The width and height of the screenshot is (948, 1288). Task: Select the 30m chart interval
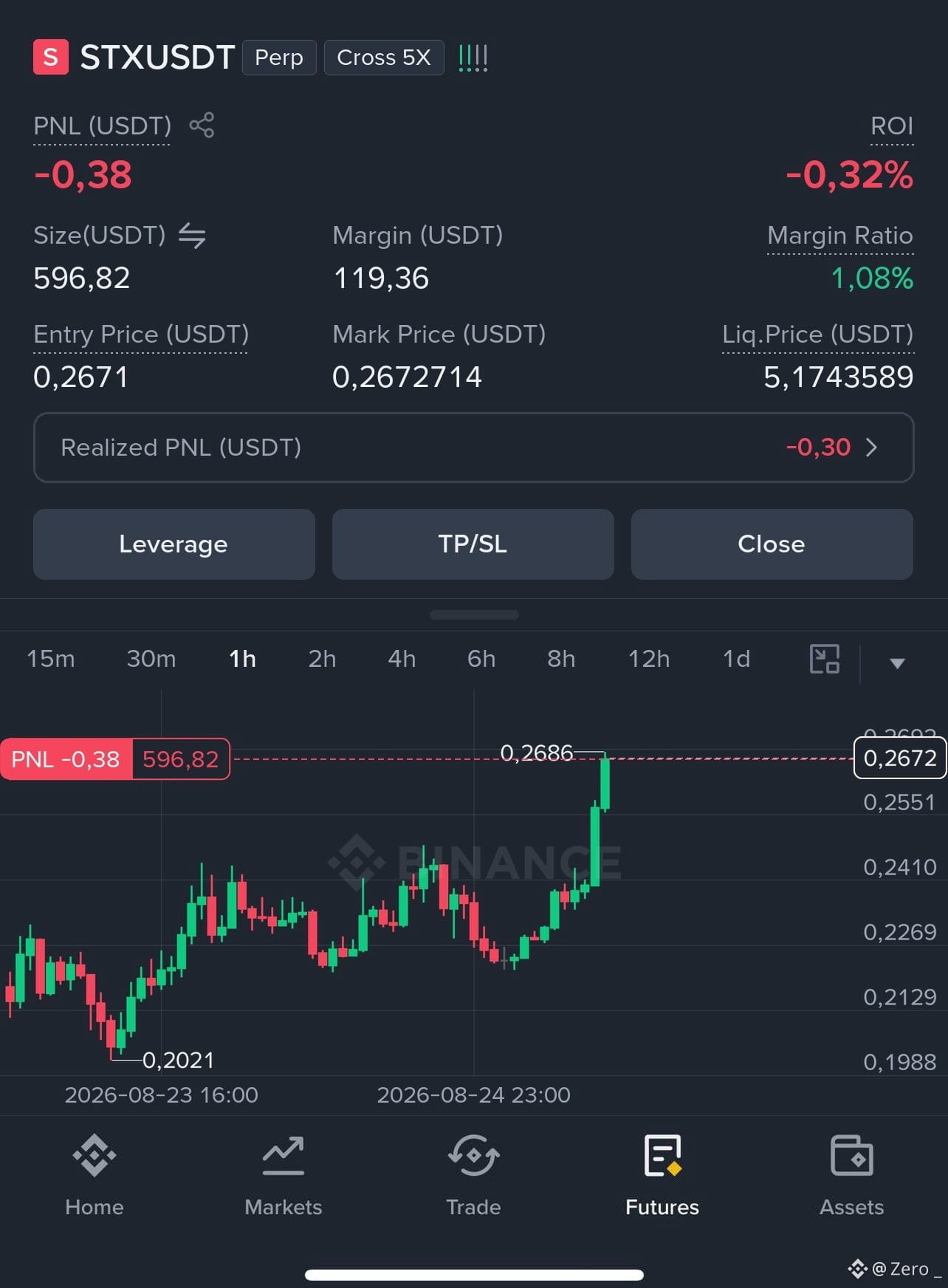click(151, 659)
